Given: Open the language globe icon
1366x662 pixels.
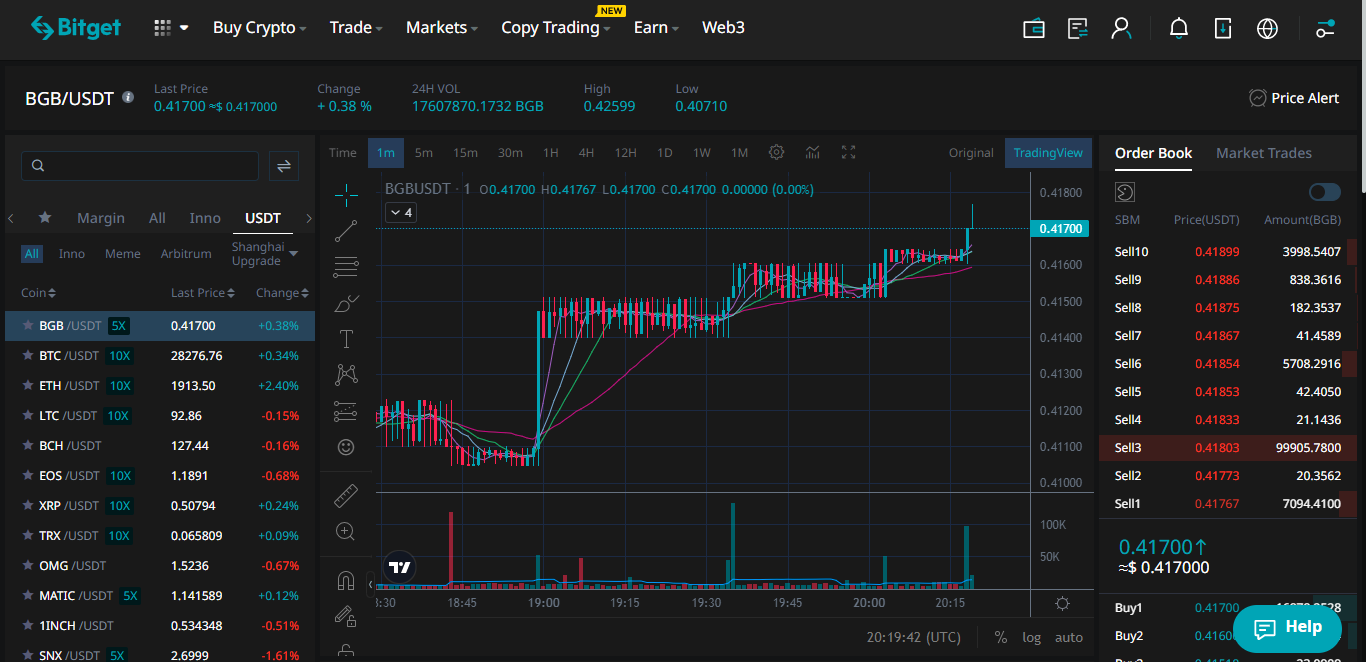Looking at the screenshot, I should pos(1267,28).
